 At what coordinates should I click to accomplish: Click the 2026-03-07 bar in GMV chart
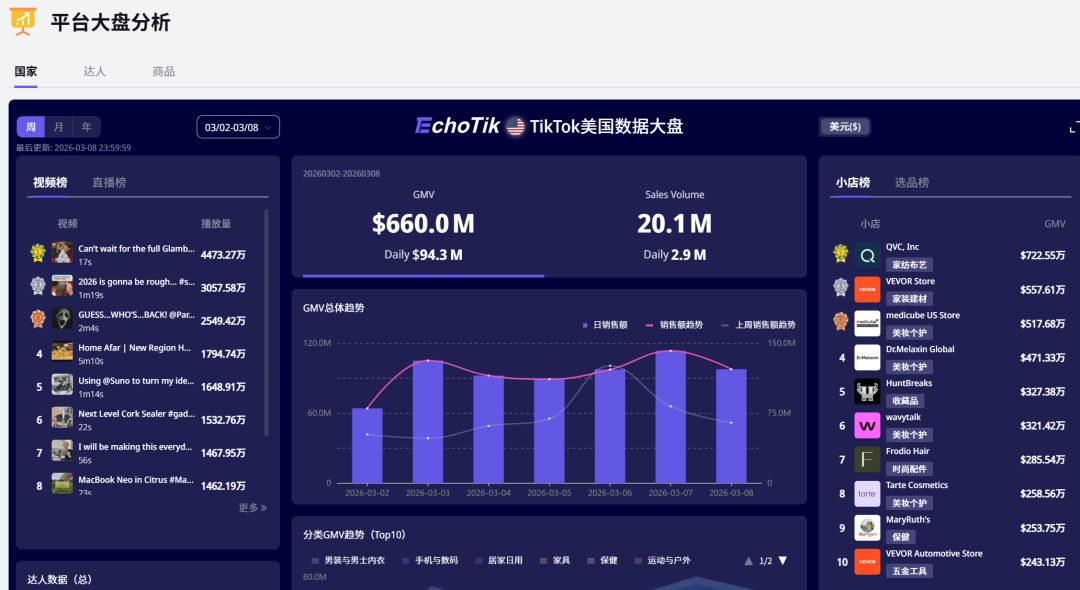[x=670, y=417]
